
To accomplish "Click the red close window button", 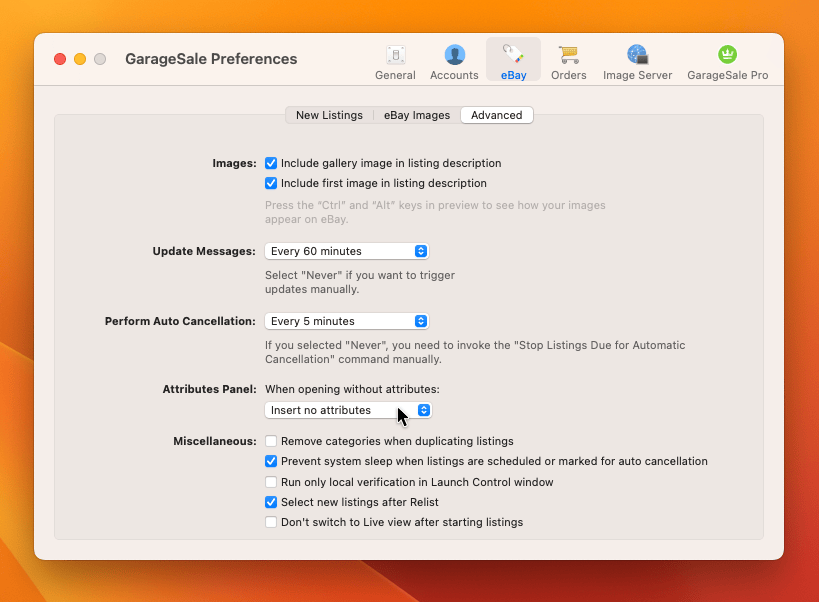I will pyautogui.click(x=60, y=59).
